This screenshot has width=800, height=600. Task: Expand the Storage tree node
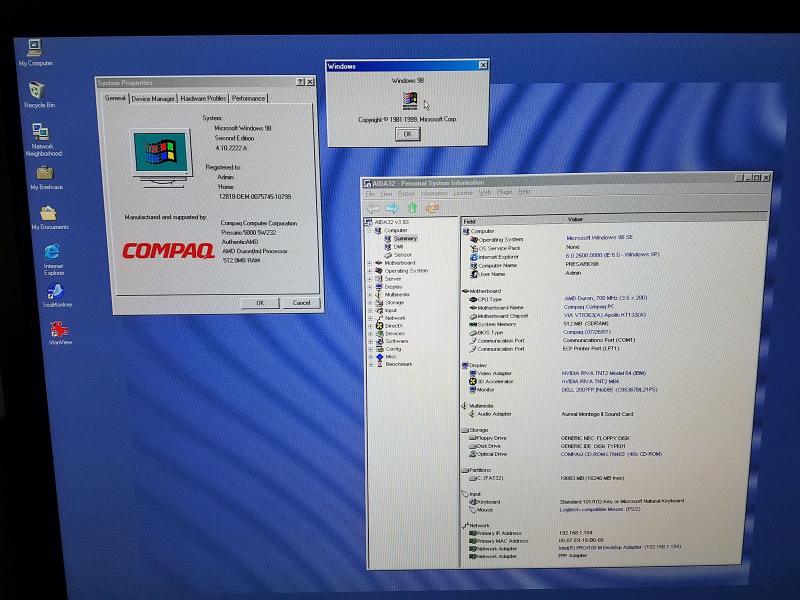(369, 303)
